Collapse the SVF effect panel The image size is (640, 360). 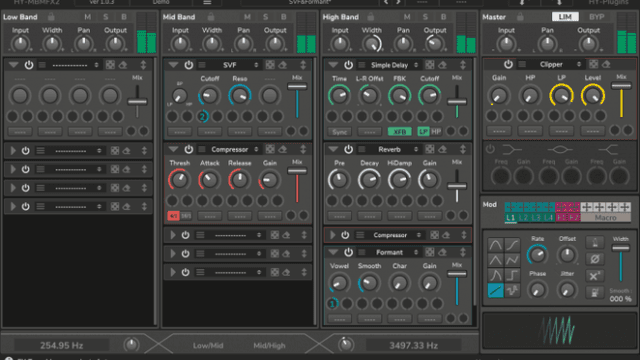pyautogui.click(x=173, y=65)
